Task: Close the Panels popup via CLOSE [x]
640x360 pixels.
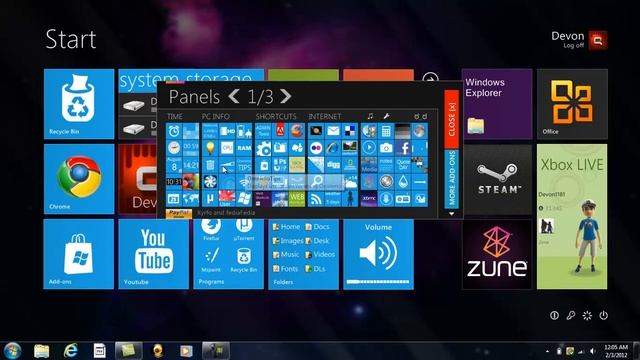Action: coord(451,119)
